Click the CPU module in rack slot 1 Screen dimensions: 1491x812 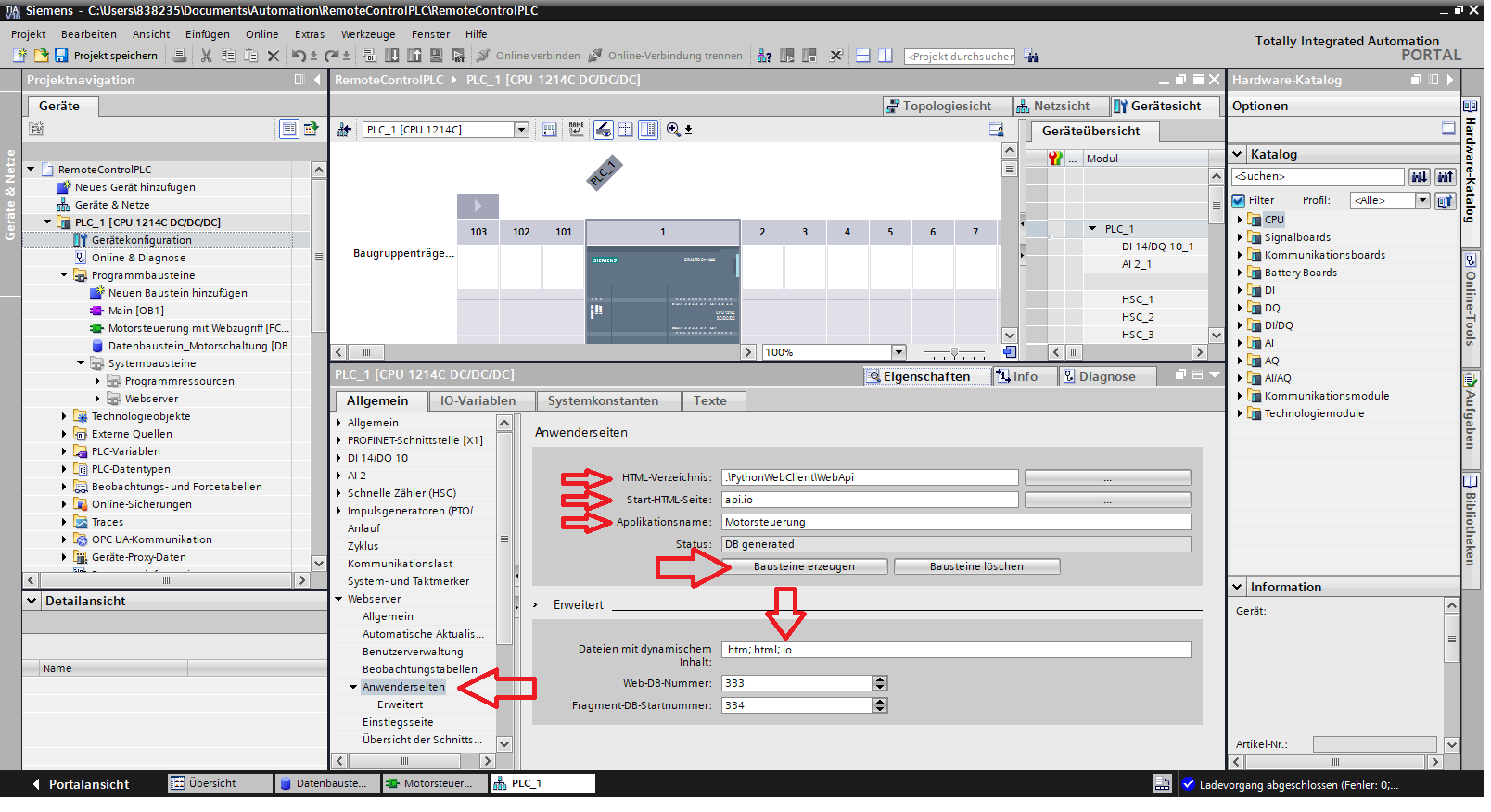click(663, 294)
